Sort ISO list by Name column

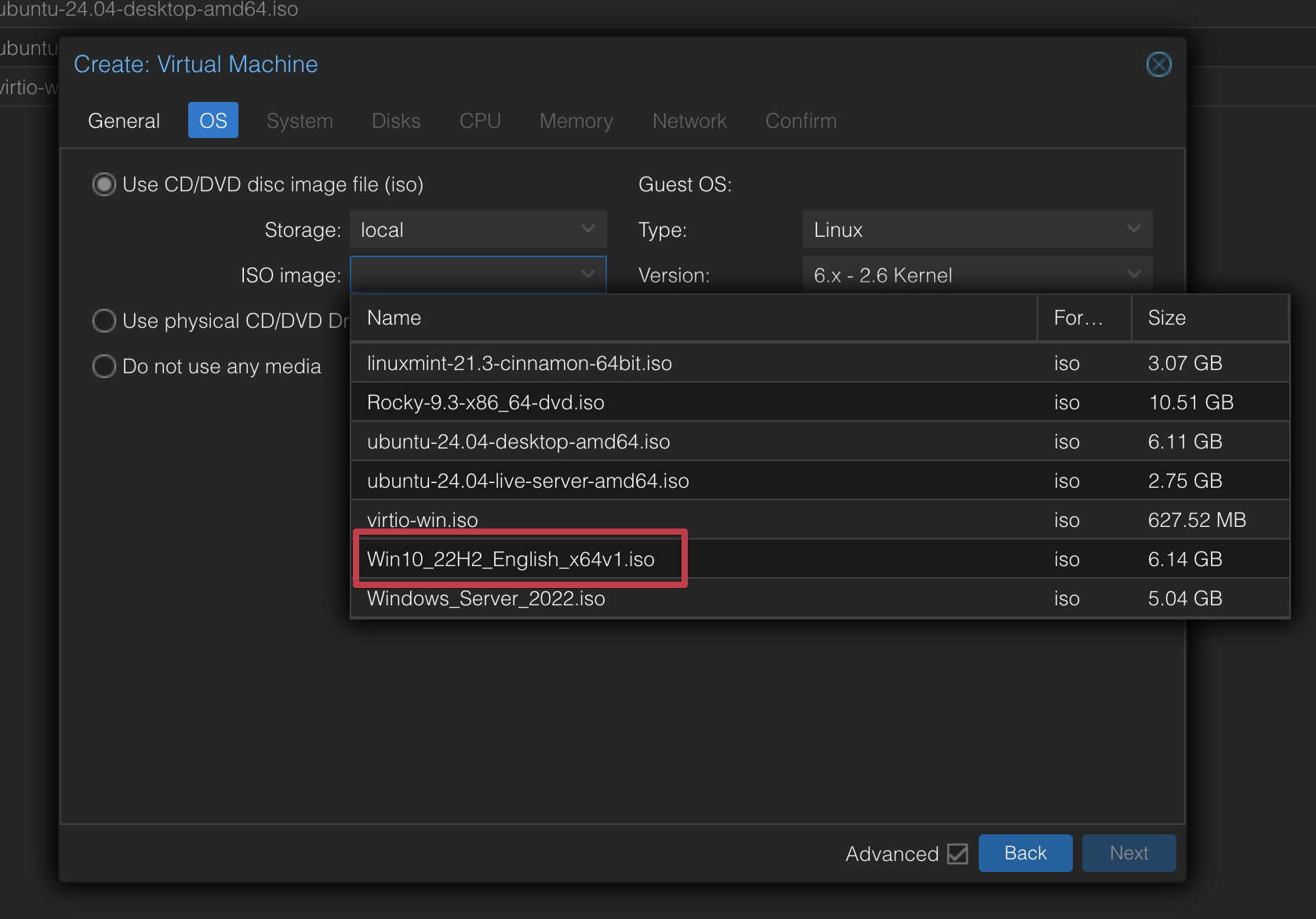694,318
